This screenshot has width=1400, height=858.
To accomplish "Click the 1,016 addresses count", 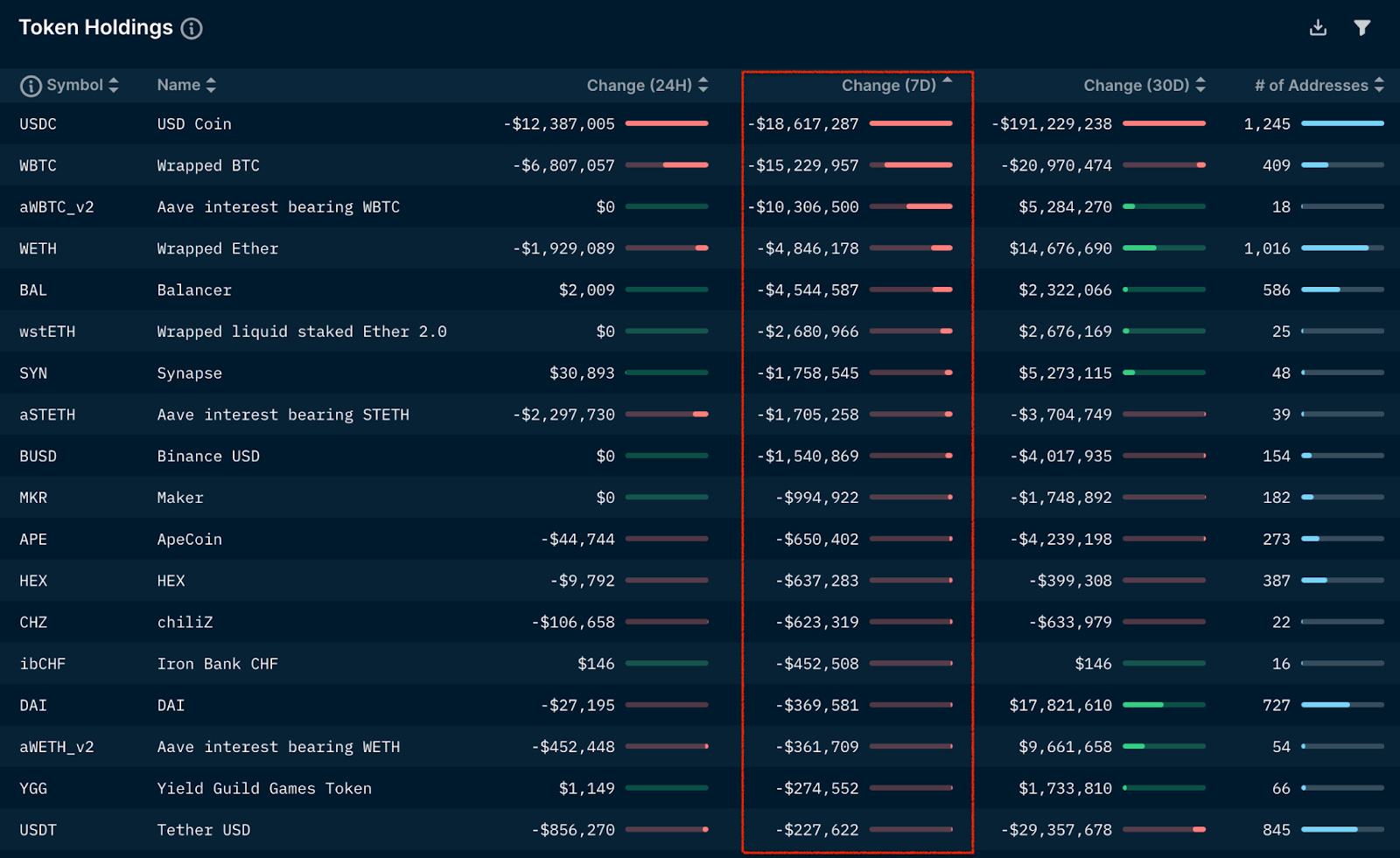I will point(1267,248).
